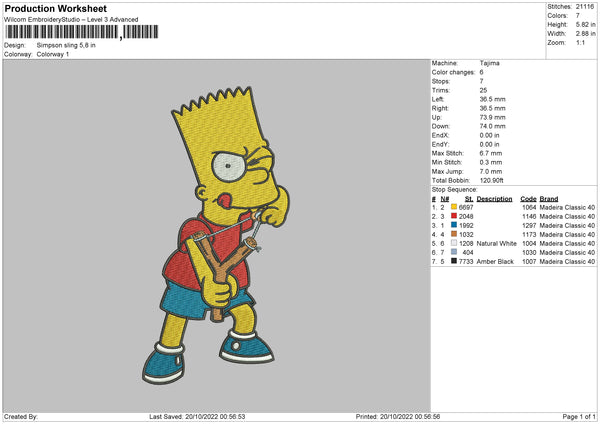
Task: Click stitch count 404 in row 6
Action: 468,253
